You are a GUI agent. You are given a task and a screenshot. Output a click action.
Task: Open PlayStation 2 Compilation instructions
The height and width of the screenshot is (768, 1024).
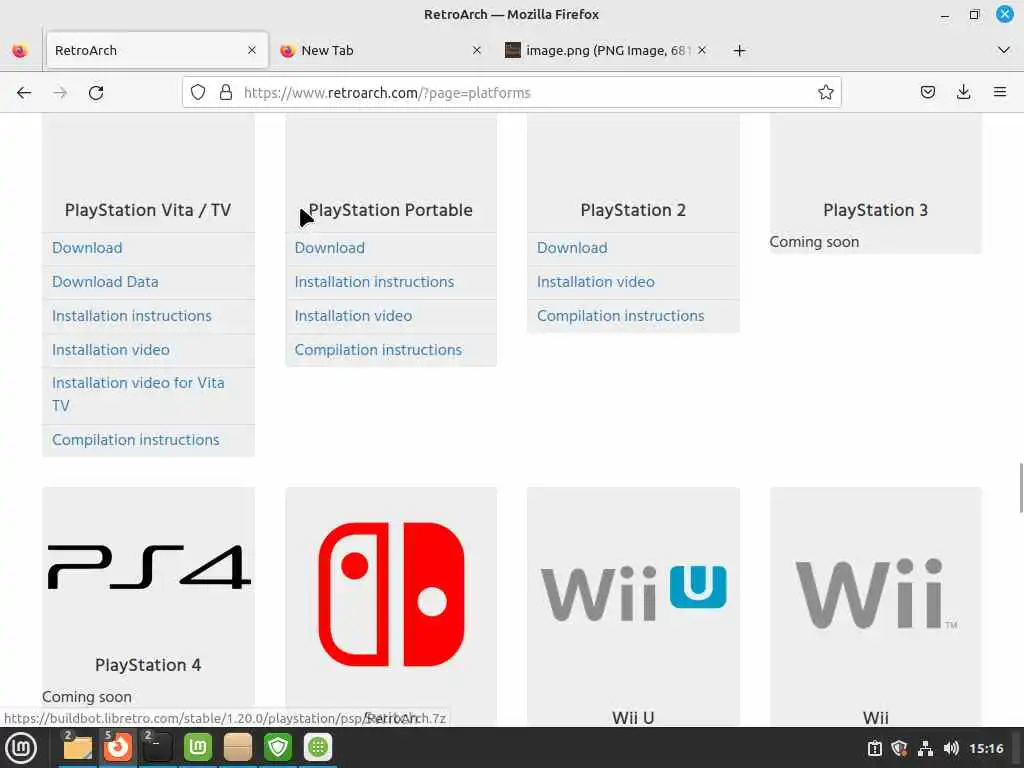pos(620,316)
